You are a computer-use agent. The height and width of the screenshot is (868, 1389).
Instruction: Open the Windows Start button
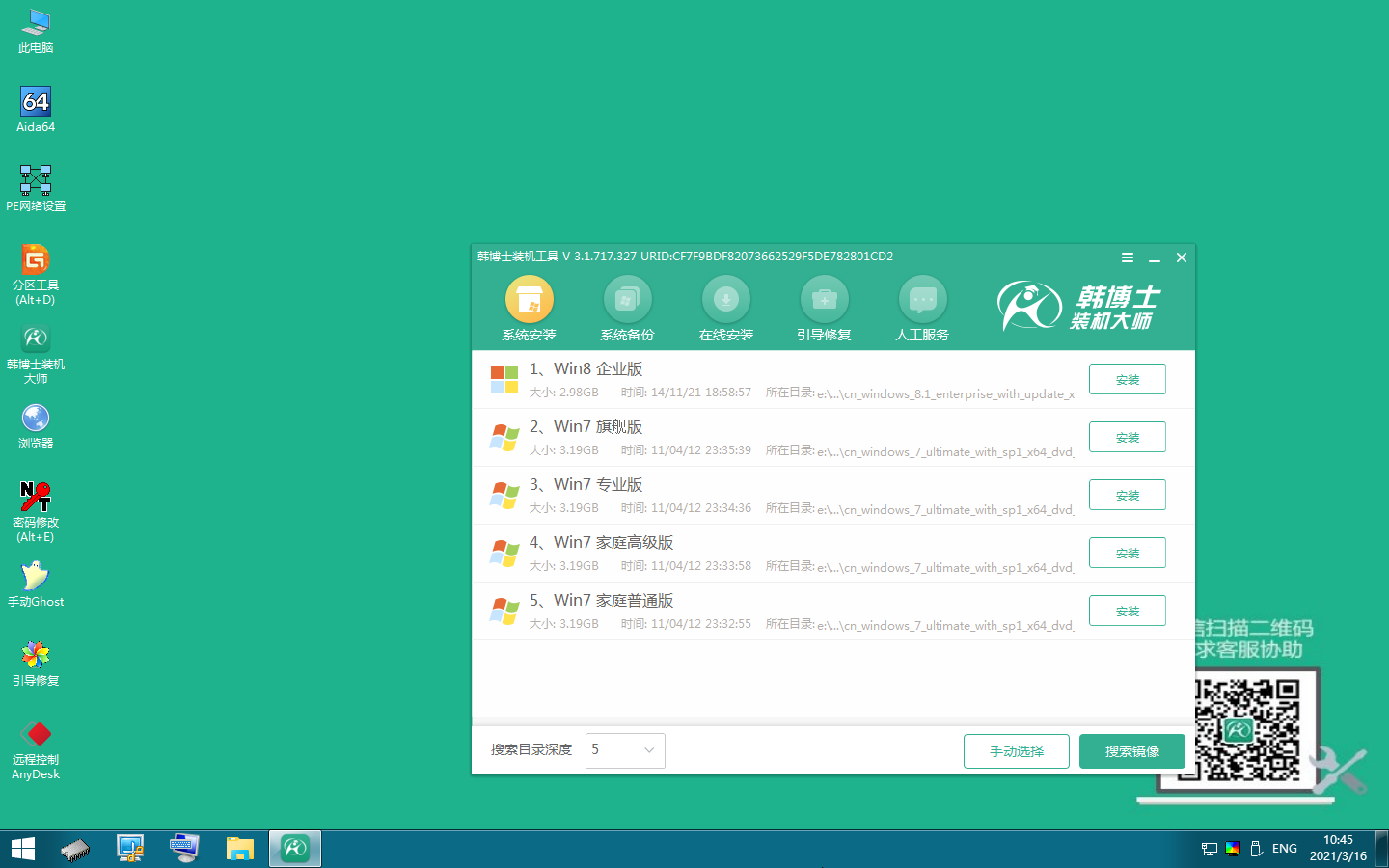coord(23,849)
